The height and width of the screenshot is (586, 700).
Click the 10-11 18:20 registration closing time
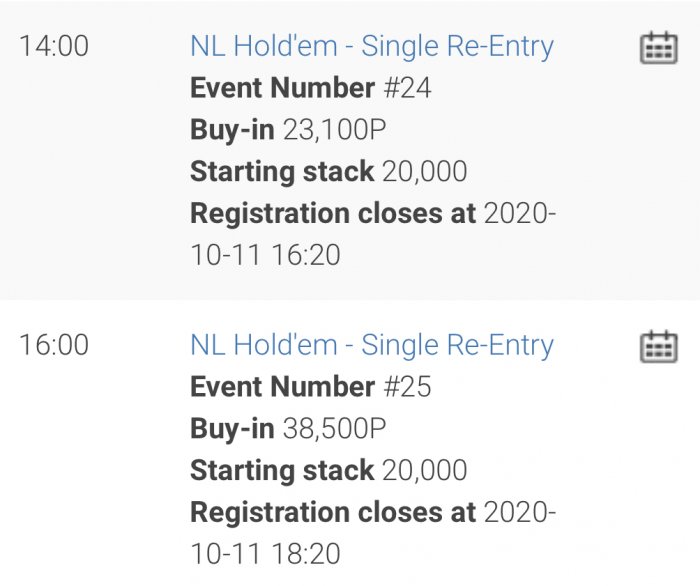(x=265, y=554)
